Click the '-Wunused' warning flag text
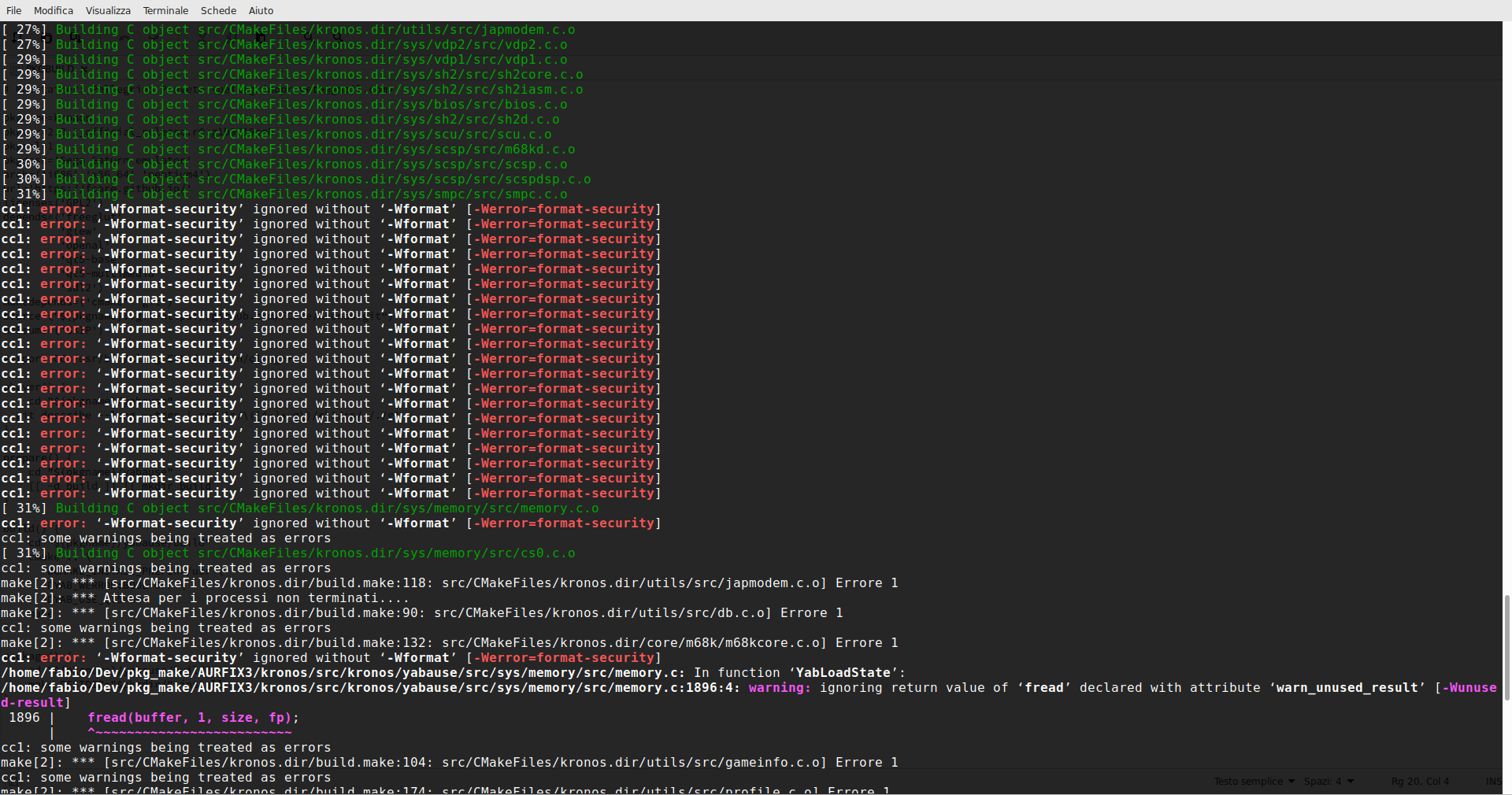Screen dimensions: 1512x795 point(1469,688)
